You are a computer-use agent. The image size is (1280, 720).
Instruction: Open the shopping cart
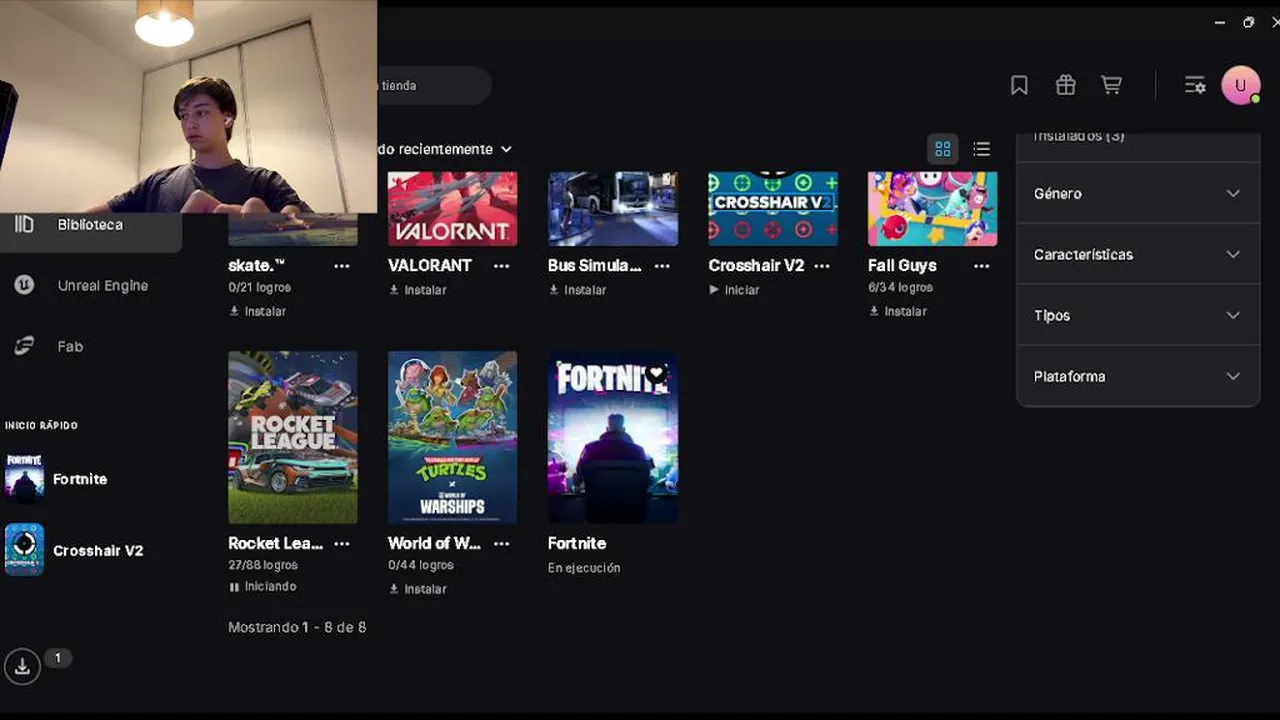[1111, 86]
